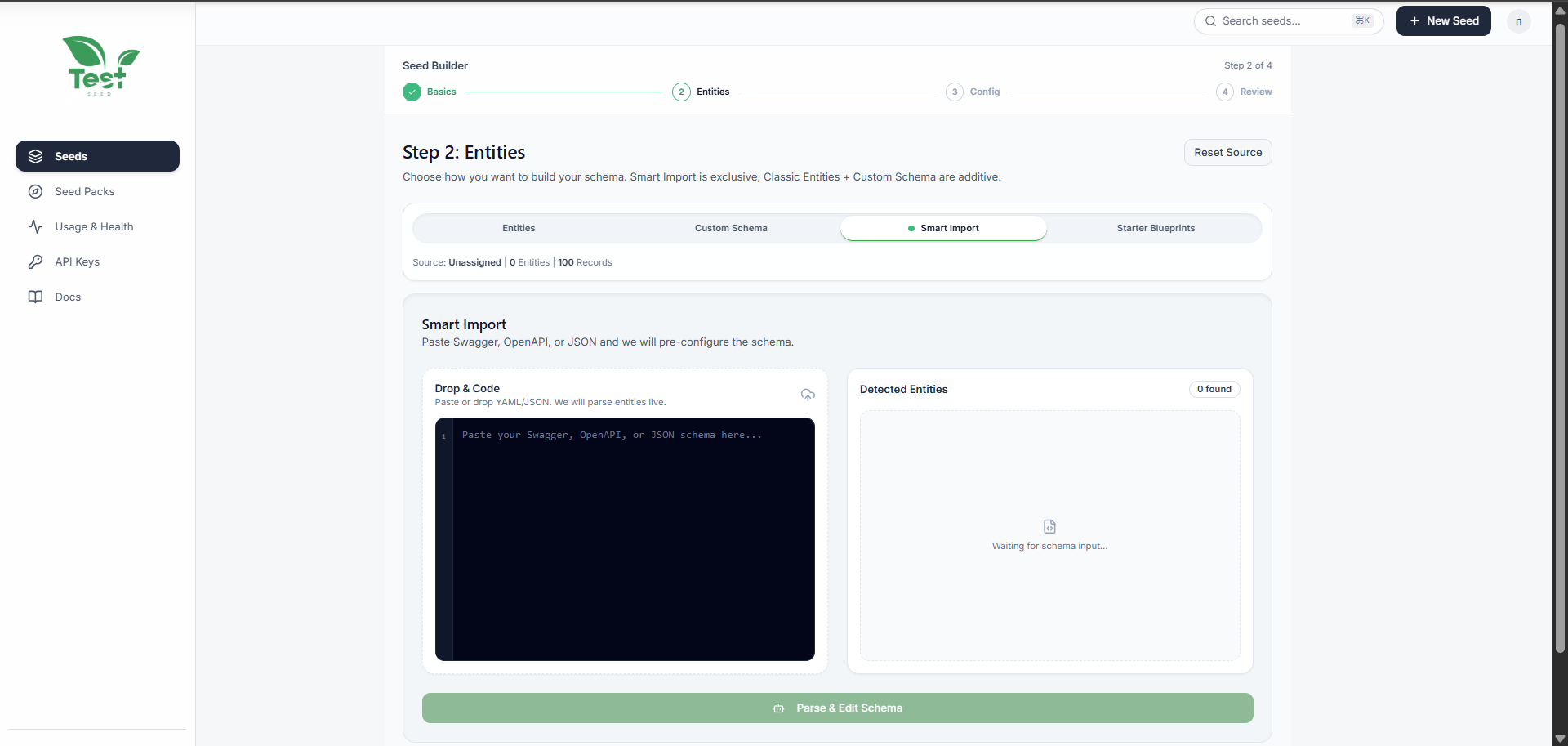Reset the source schema
This screenshot has height=746, width=1568.
1227,152
